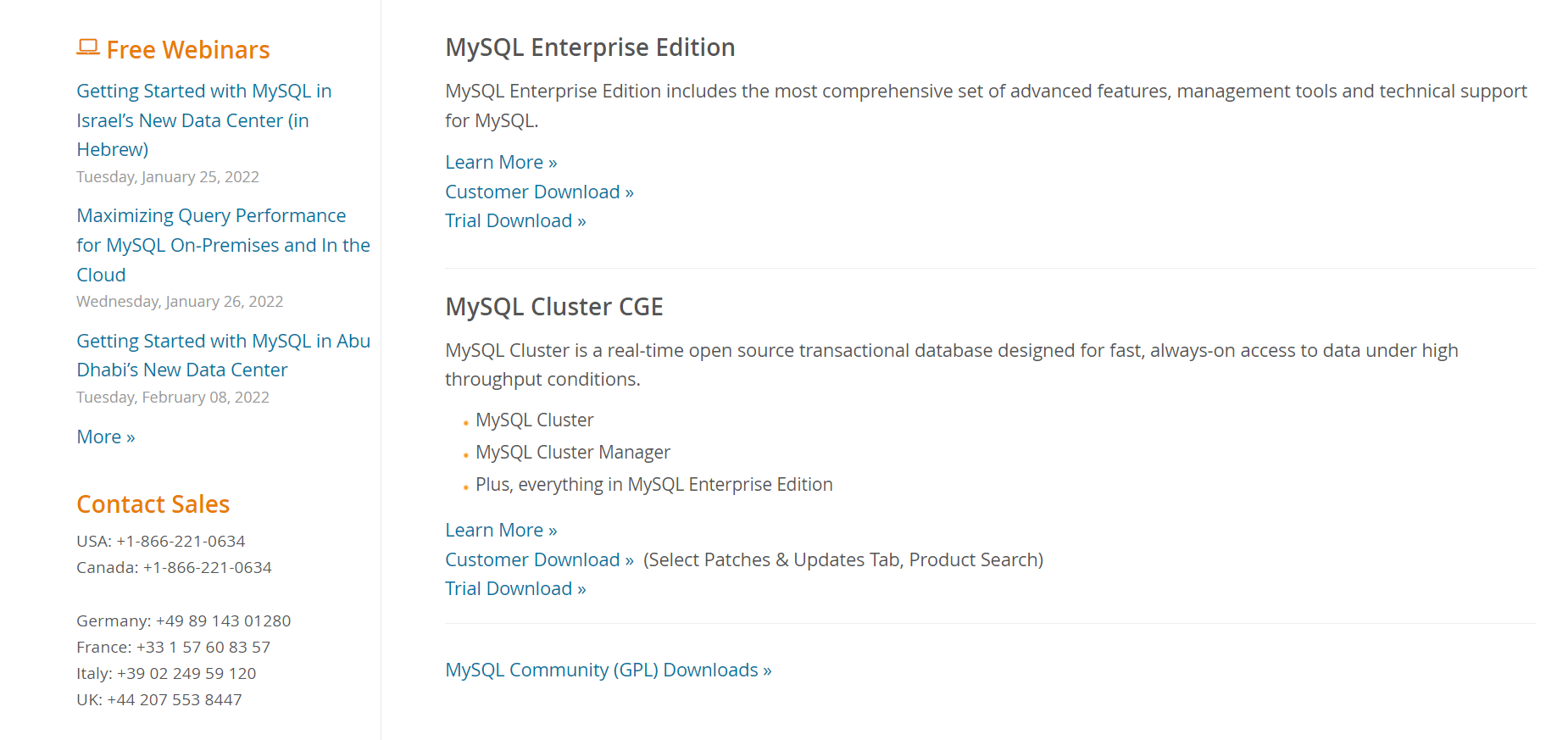Click the MySQL Cluster bullet item

point(534,420)
